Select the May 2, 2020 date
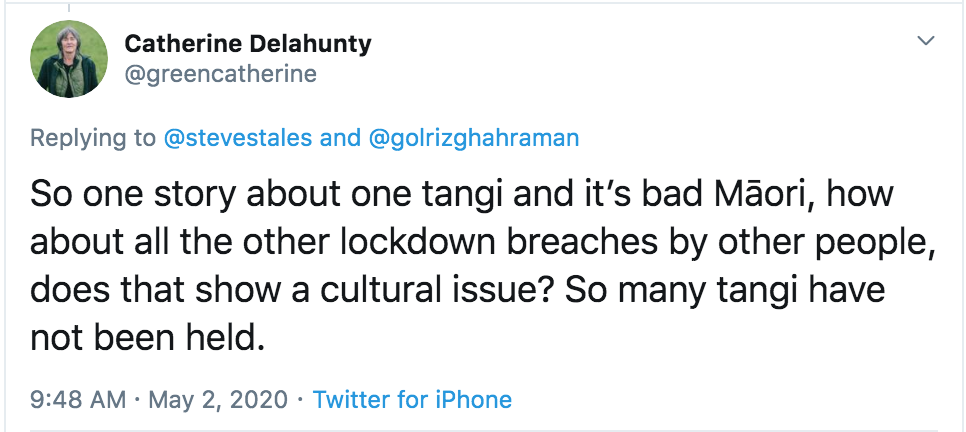Image resolution: width=966 pixels, height=432 pixels. pyautogui.click(x=217, y=400)
